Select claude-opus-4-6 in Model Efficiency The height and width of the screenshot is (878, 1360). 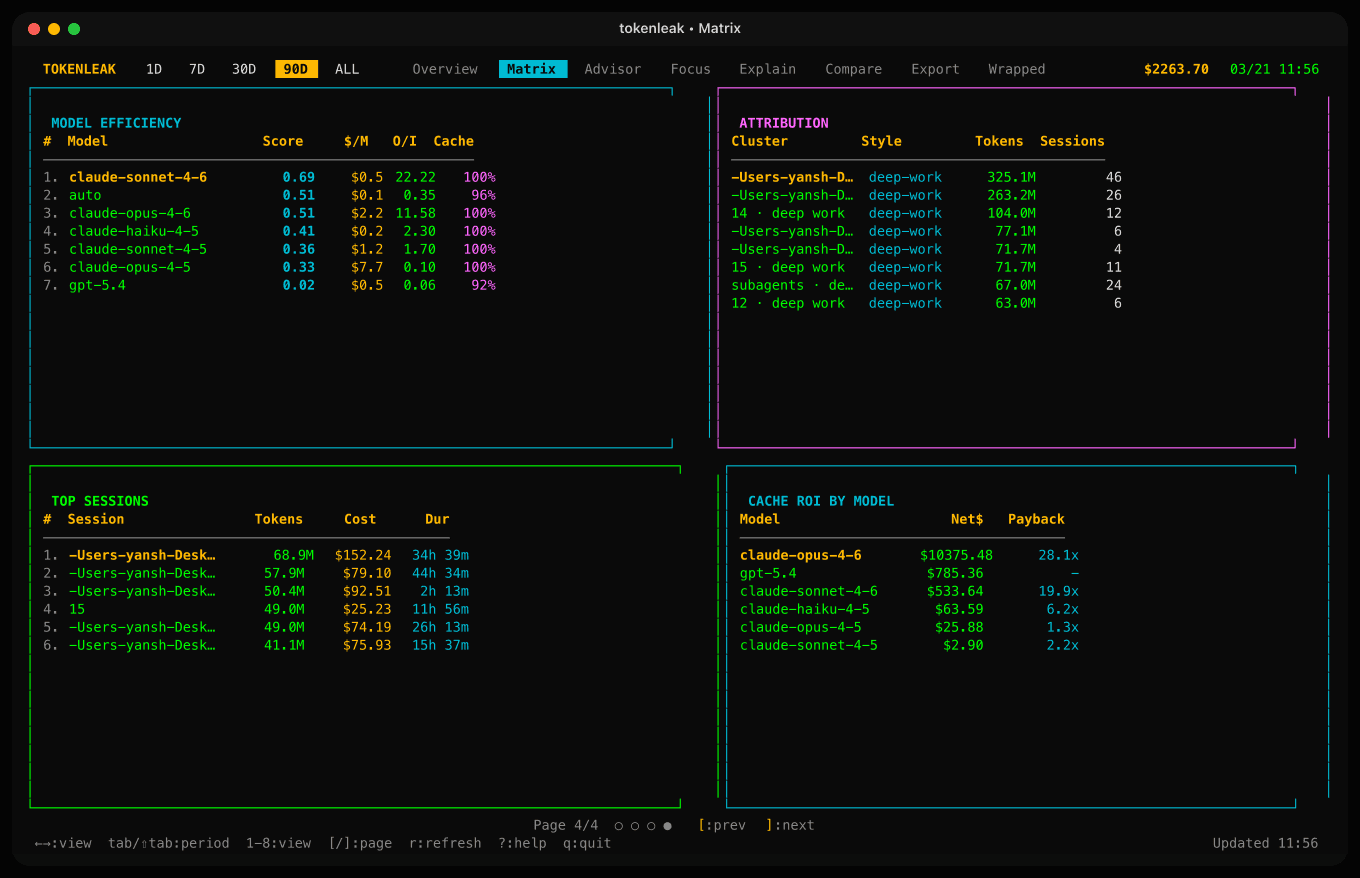coord(269,213)
